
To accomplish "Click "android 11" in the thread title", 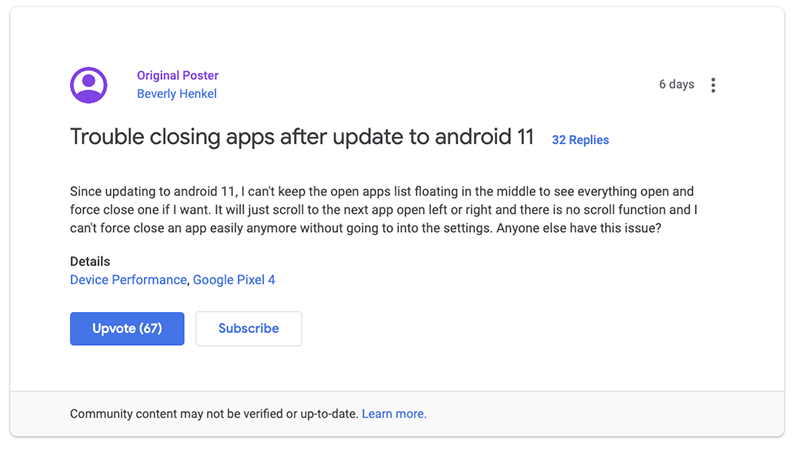I will click(484, 137).
